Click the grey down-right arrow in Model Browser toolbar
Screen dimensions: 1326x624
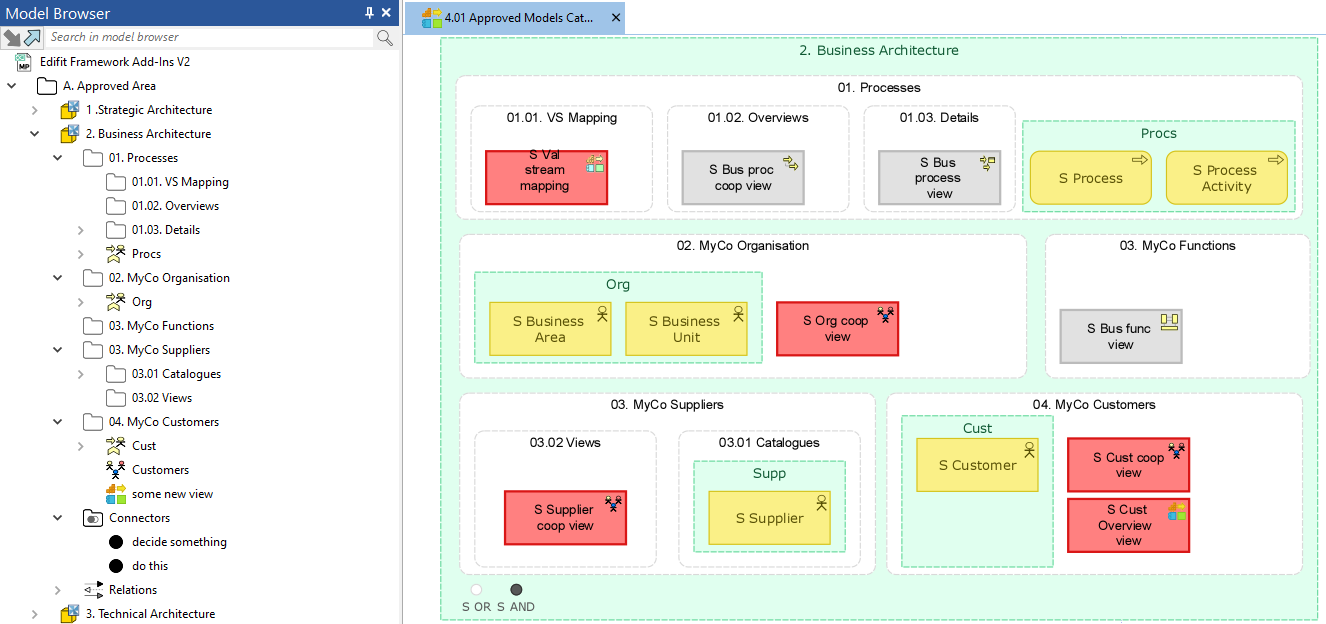coord(12,37)
